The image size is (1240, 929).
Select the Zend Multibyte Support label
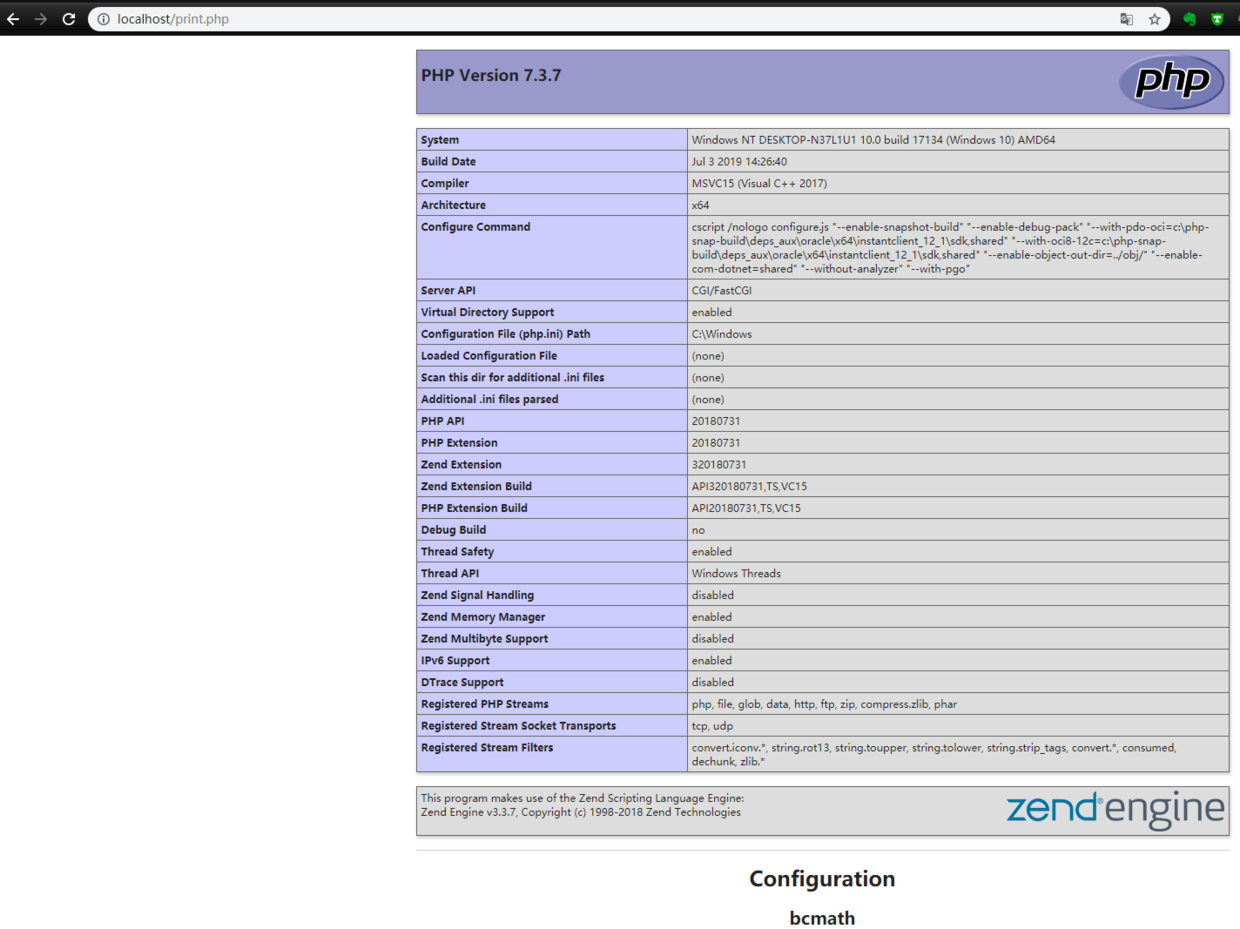[x=484, y=639]
